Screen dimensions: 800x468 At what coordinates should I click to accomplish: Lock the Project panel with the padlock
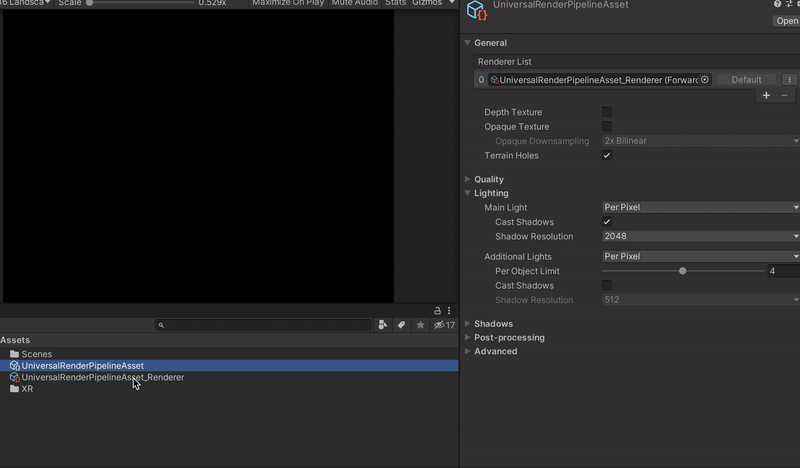tap(437, 310)
